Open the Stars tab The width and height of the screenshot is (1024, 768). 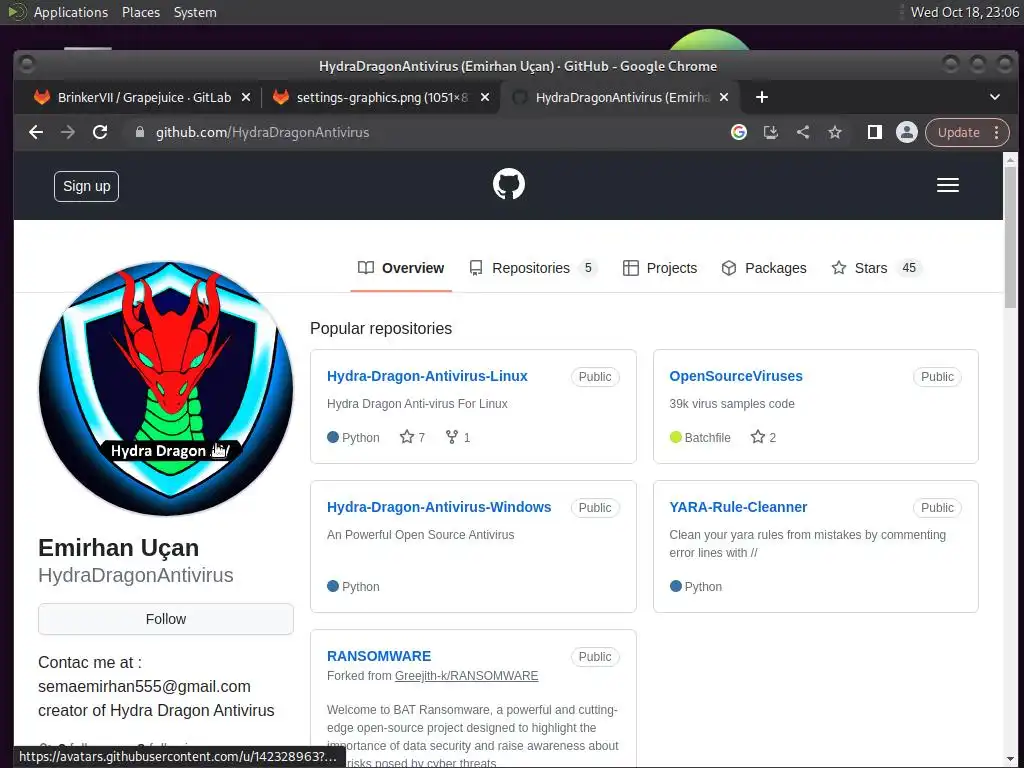(x=875, y=268)
